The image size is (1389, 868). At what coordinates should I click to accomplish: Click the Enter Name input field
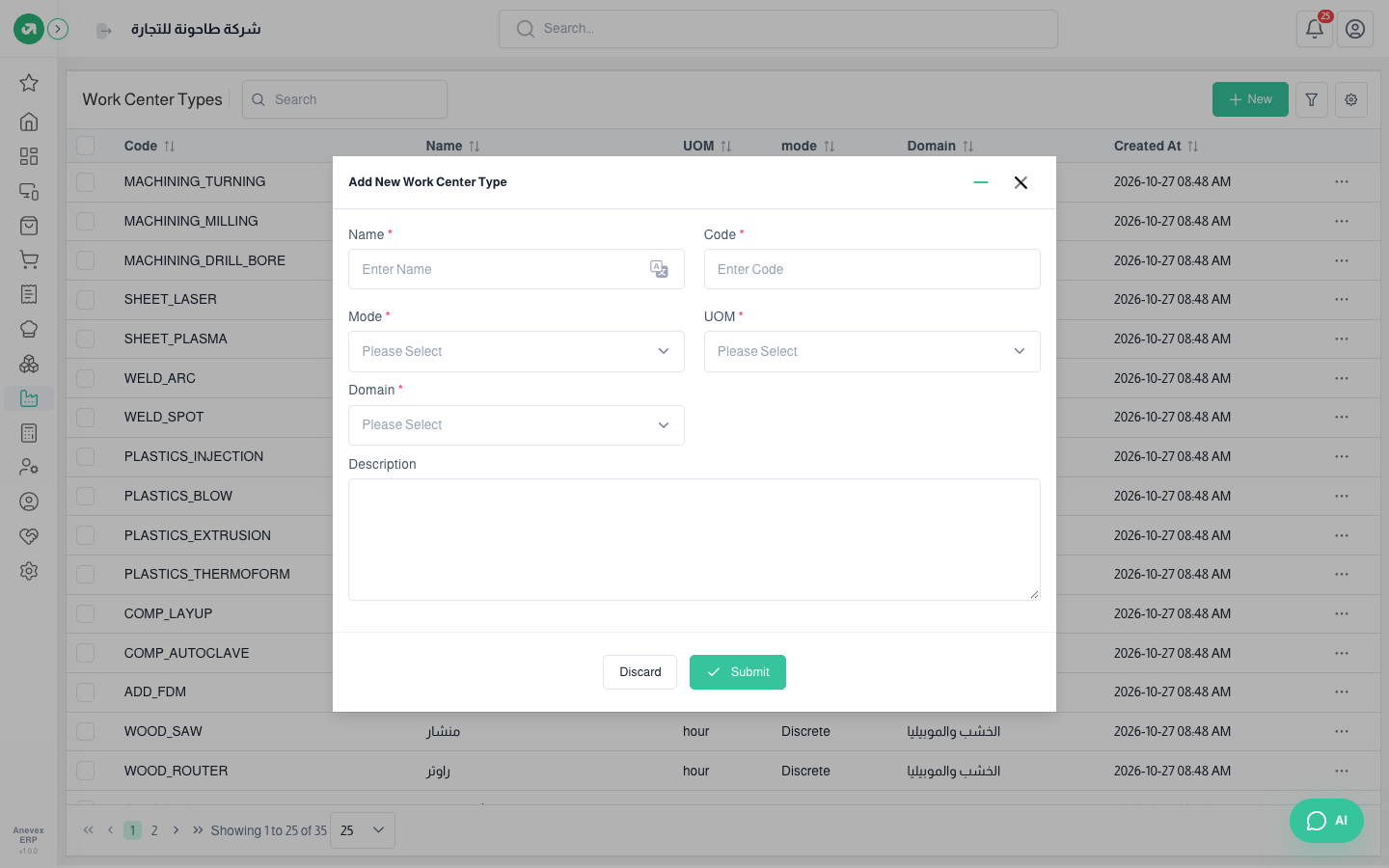pos(516,269)
